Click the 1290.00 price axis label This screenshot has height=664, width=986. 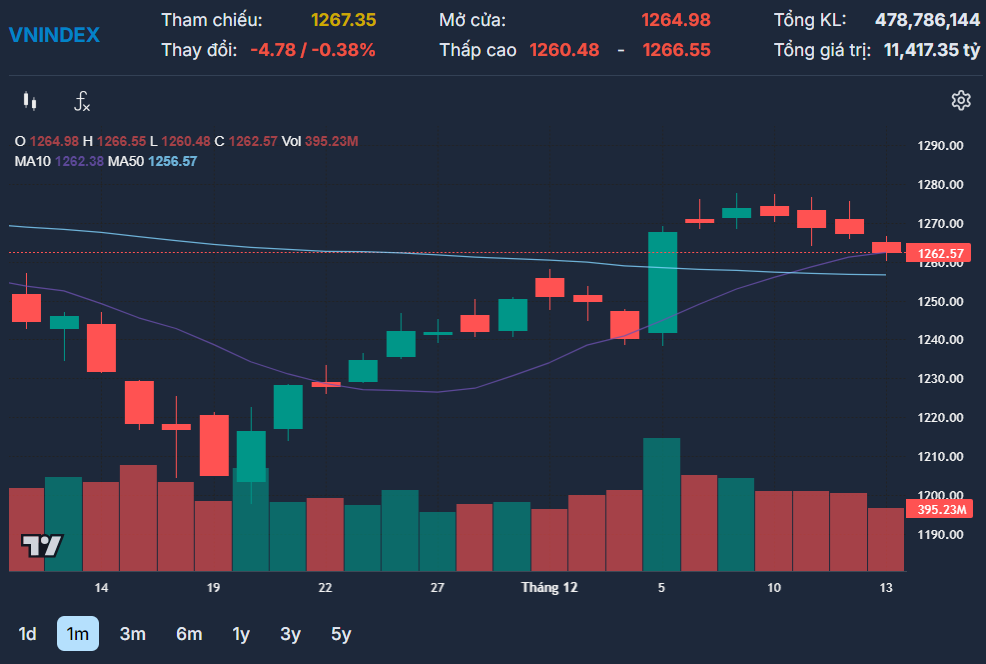pos(939,146)
